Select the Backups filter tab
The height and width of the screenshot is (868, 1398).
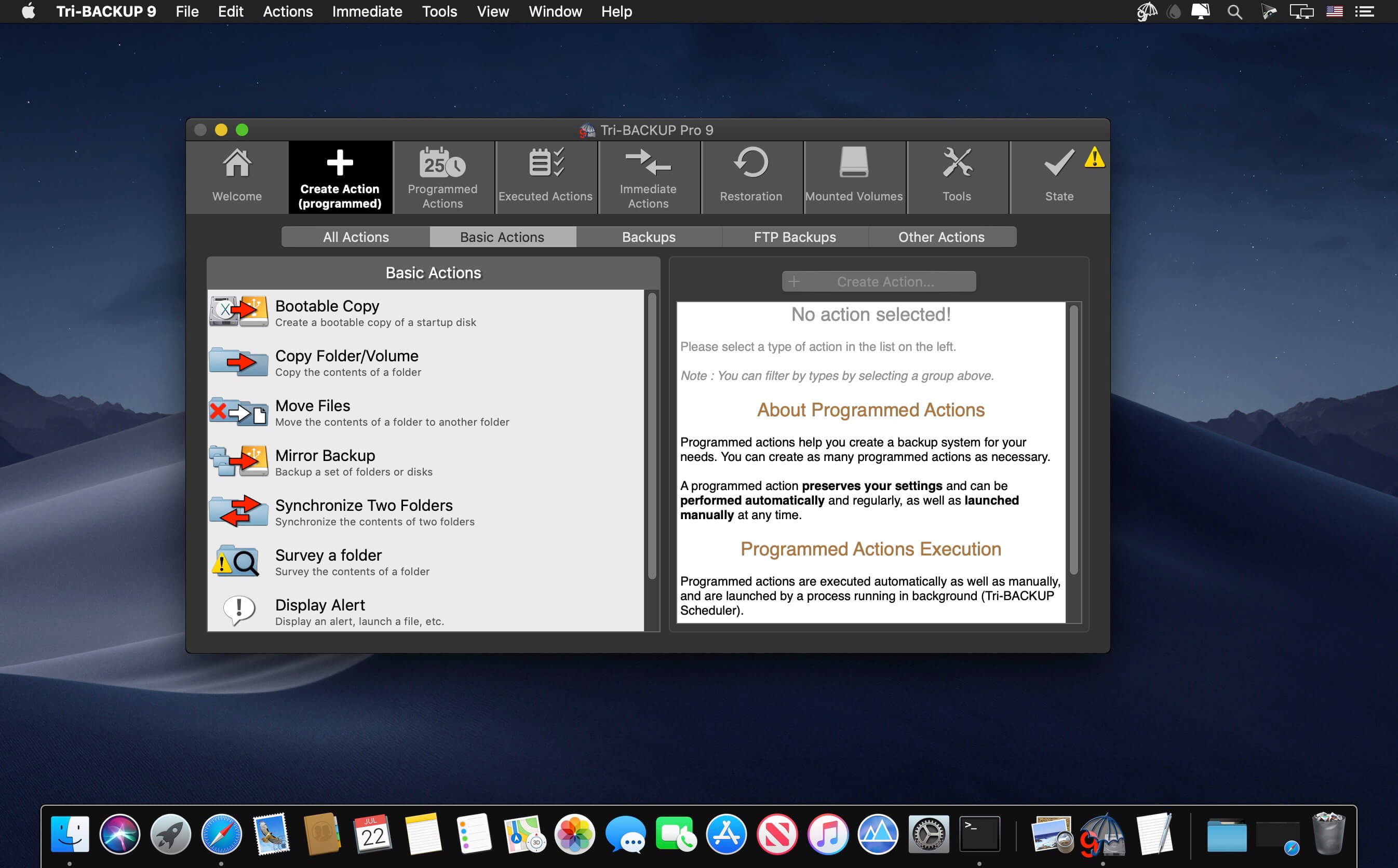648,237
